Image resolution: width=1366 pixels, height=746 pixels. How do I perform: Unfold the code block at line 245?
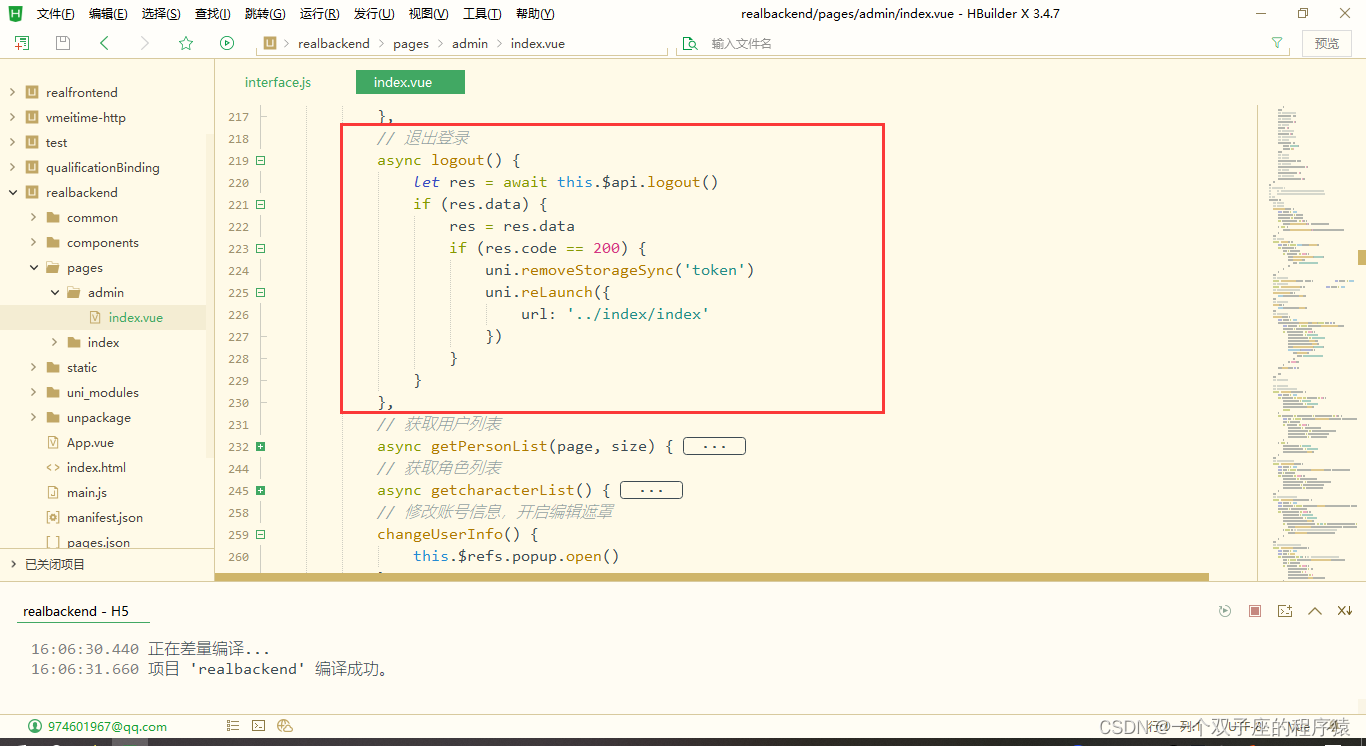click(x=260, y=491)
